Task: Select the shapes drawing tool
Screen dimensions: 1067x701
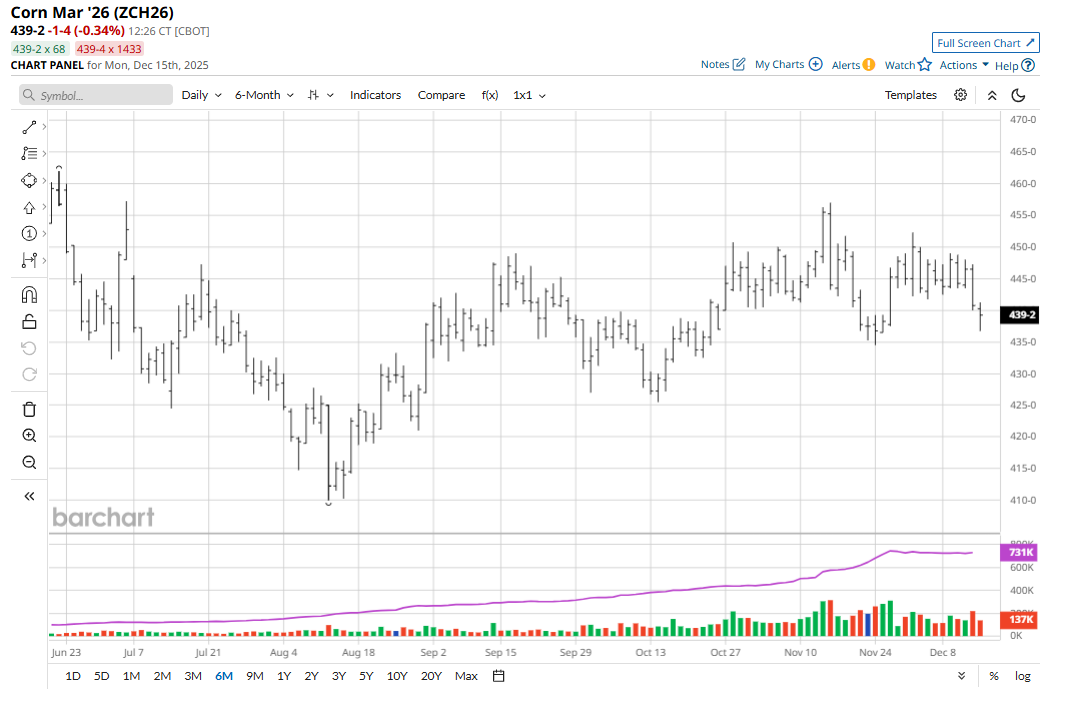Action: (29, 180)
